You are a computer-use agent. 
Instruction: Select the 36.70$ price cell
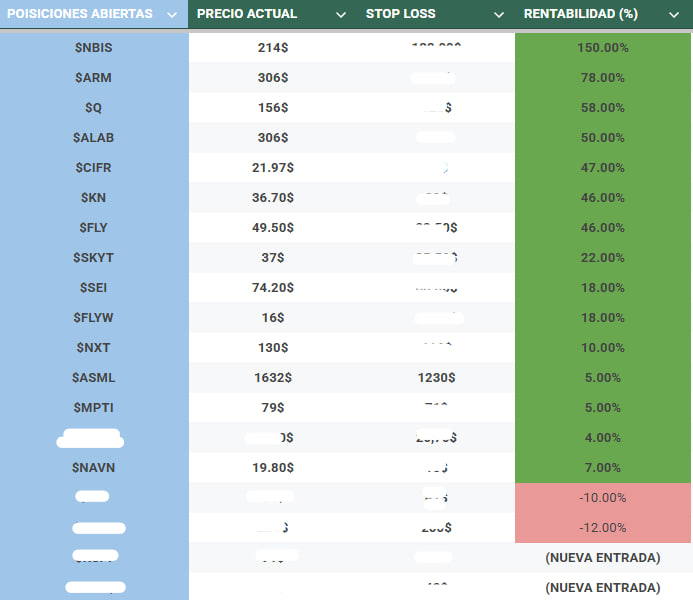(x=273, y=198)
